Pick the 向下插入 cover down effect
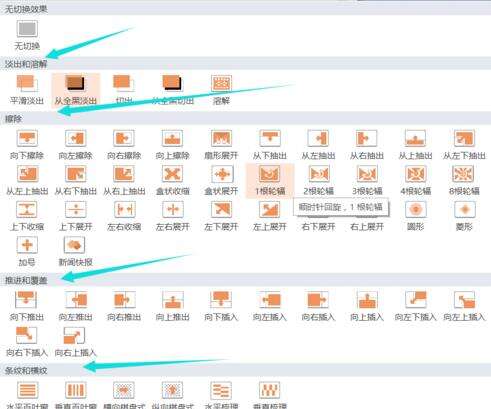 [221, 306]
